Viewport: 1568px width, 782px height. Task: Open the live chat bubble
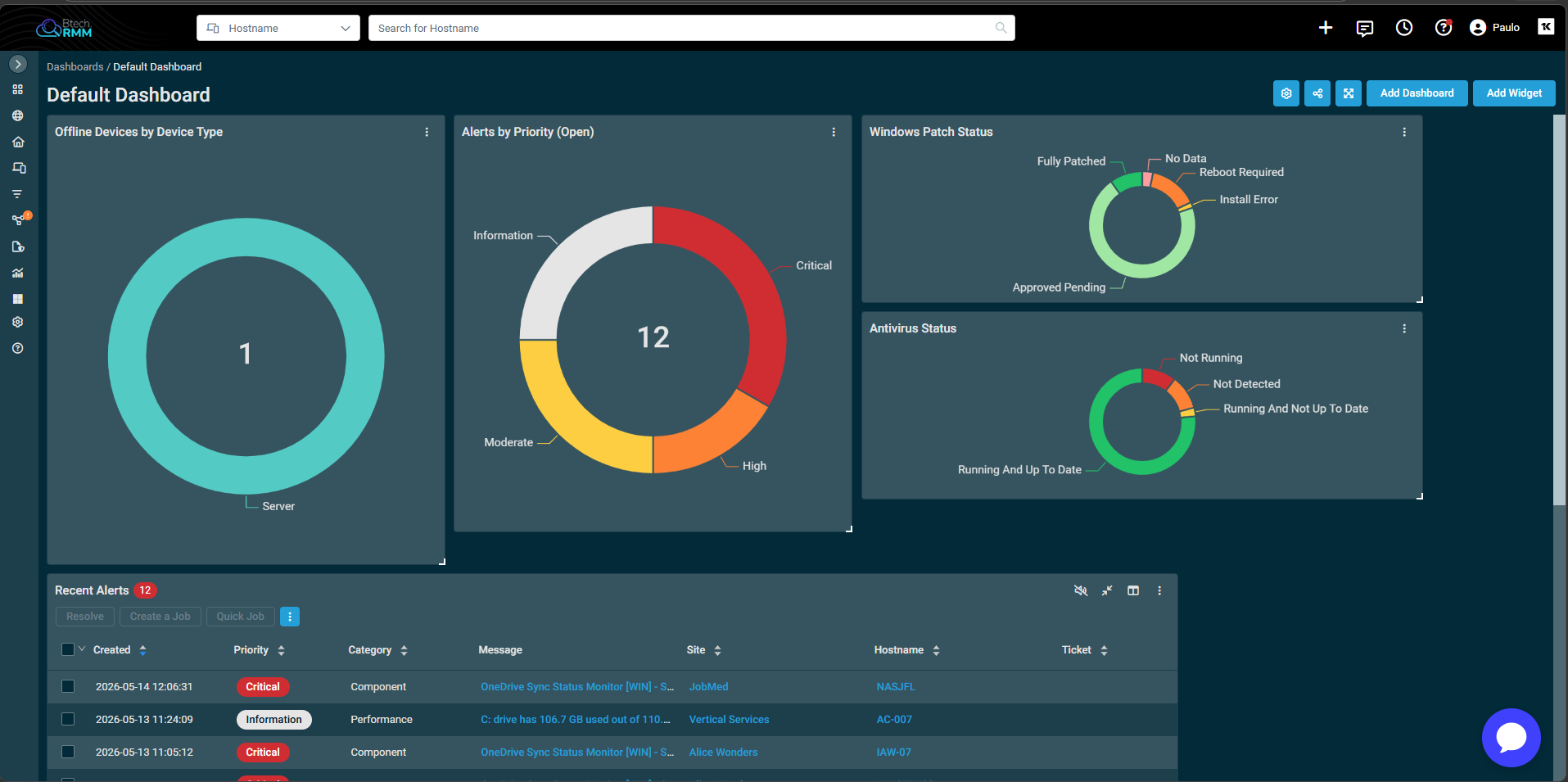pyautogui.click(x=1512, y=738)
